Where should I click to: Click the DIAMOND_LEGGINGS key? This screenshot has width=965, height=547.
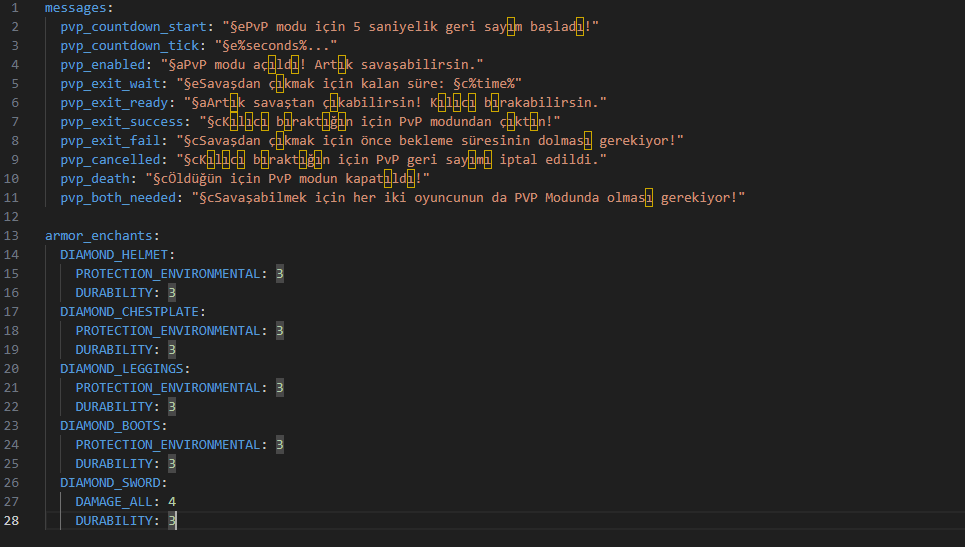pyautogui.click(x=121, y=368)
